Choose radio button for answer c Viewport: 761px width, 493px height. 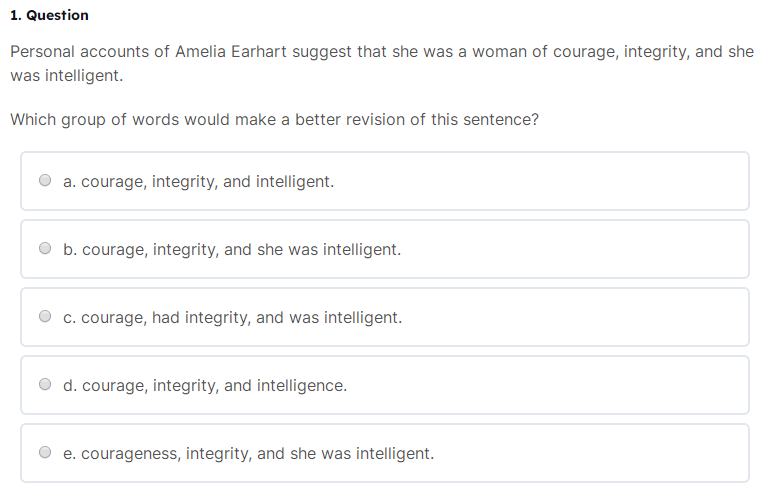[45, 316]
